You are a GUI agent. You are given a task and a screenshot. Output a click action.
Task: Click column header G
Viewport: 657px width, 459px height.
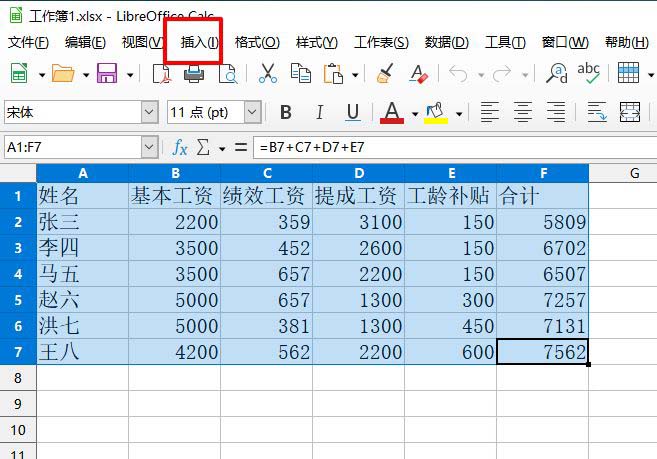(x=633, y=173)
